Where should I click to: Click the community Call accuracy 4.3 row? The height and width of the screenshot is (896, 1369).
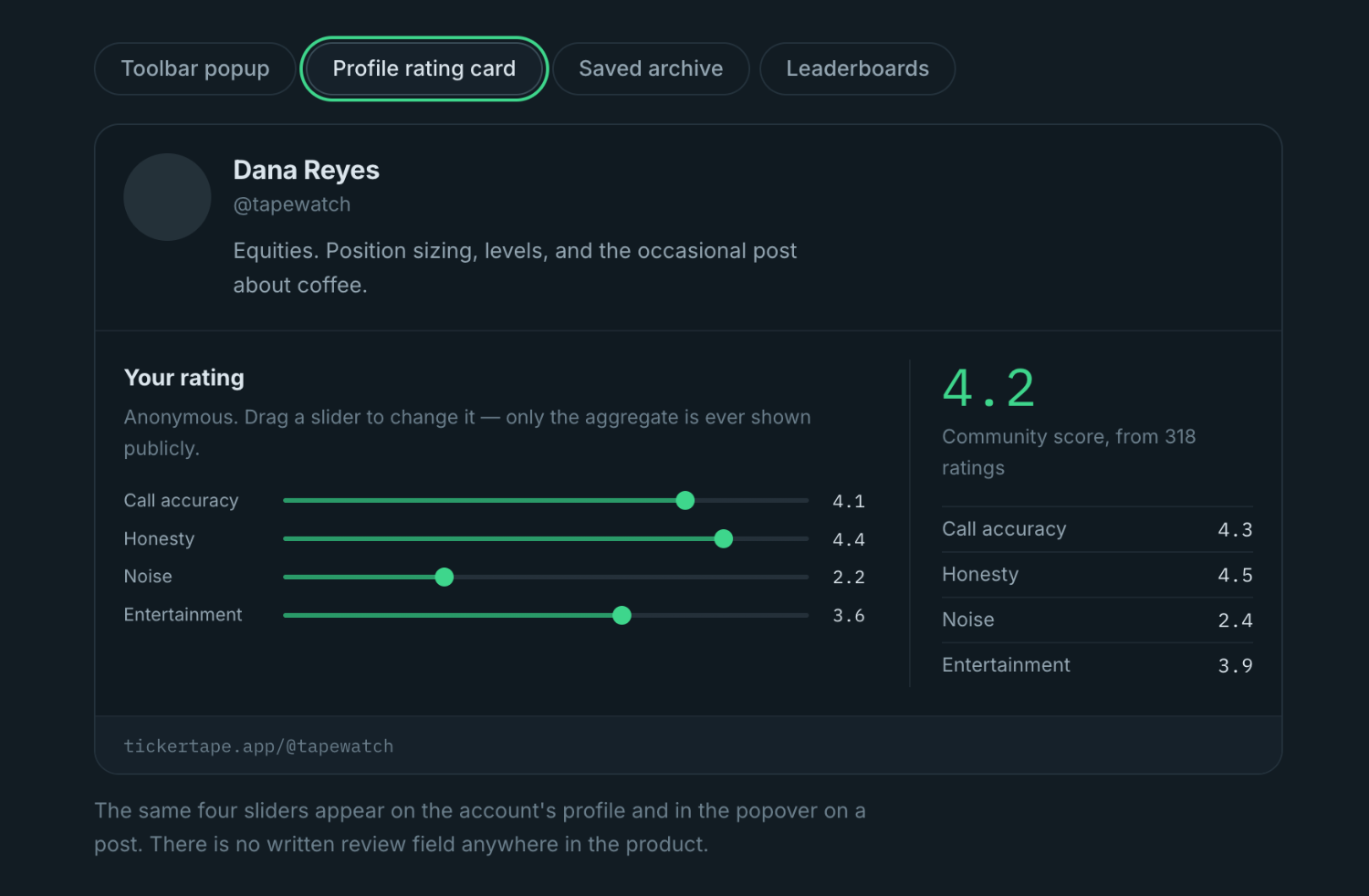pos(1097,529)
